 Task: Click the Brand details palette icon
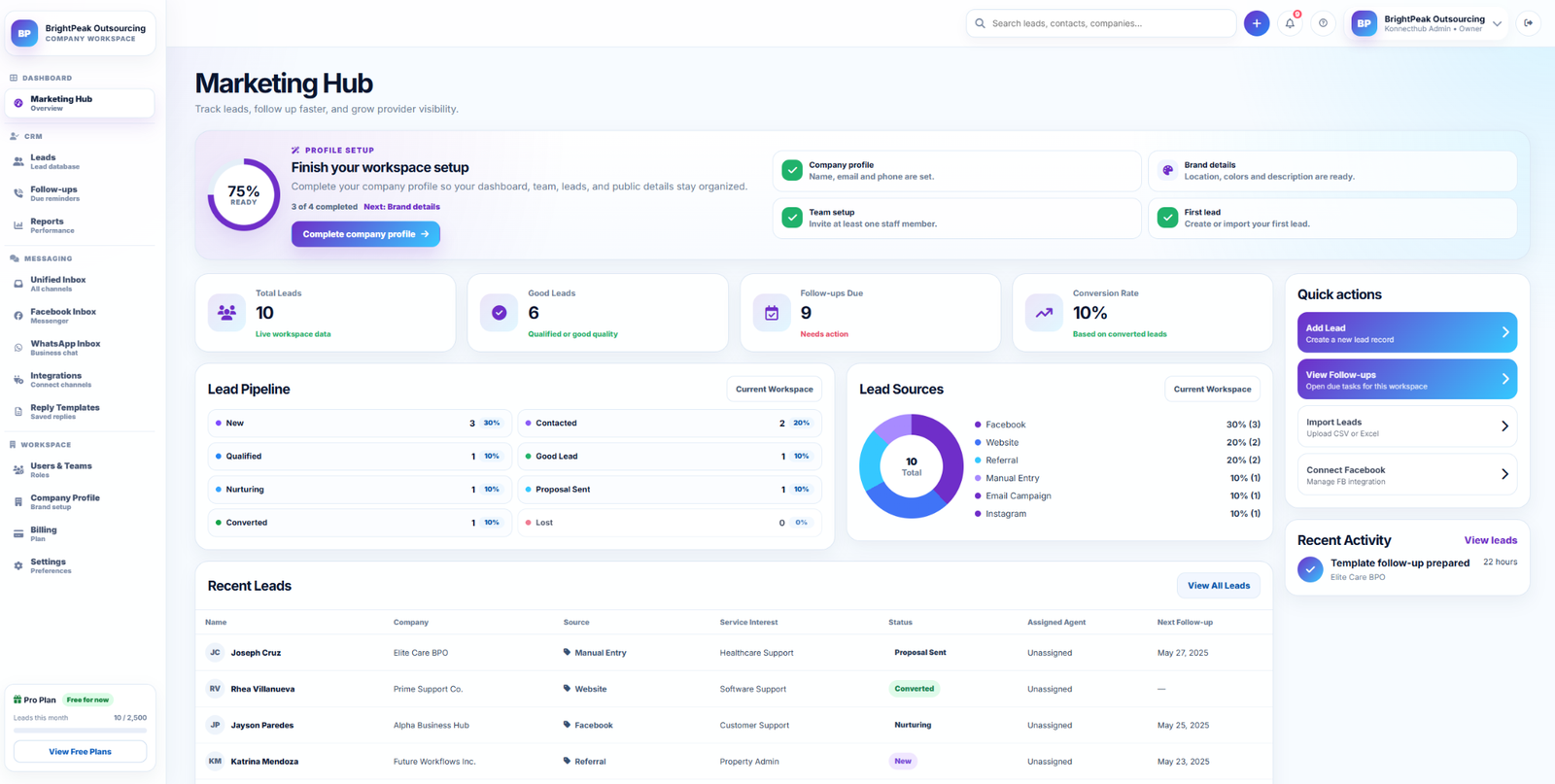click(x=1167, y=170)
